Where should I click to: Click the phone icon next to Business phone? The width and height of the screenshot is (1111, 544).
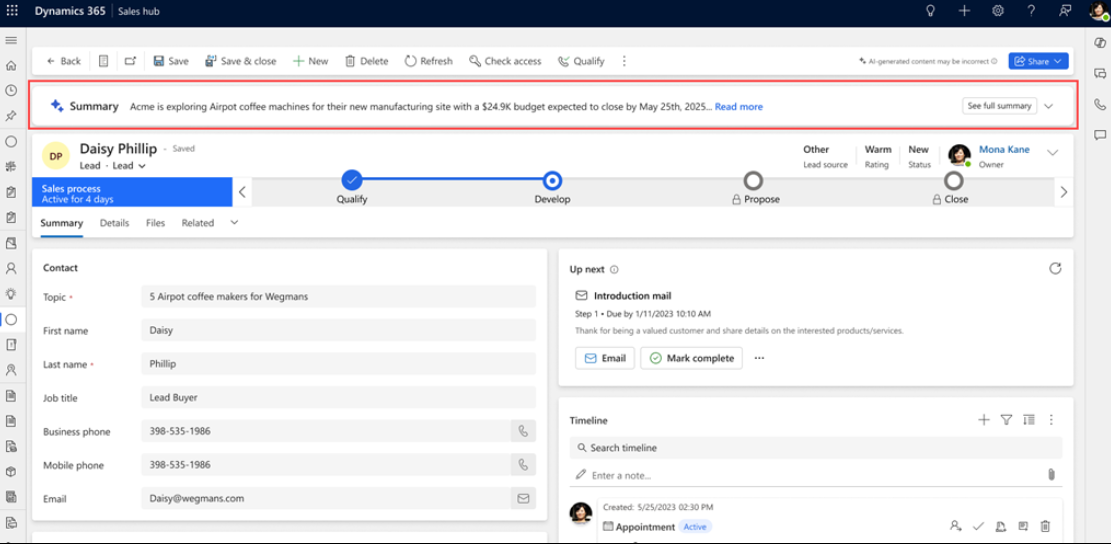pos(522,432)
